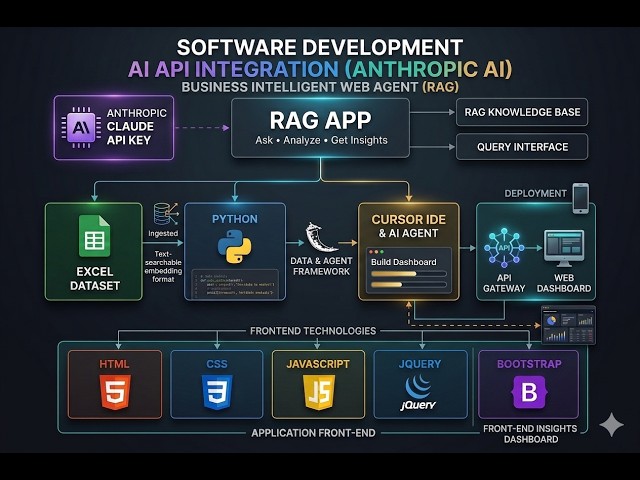640x480 pixels.
Task: Click the BOOTSTRAP heading text
Action: pyautogui.click(x=529, y=364)
